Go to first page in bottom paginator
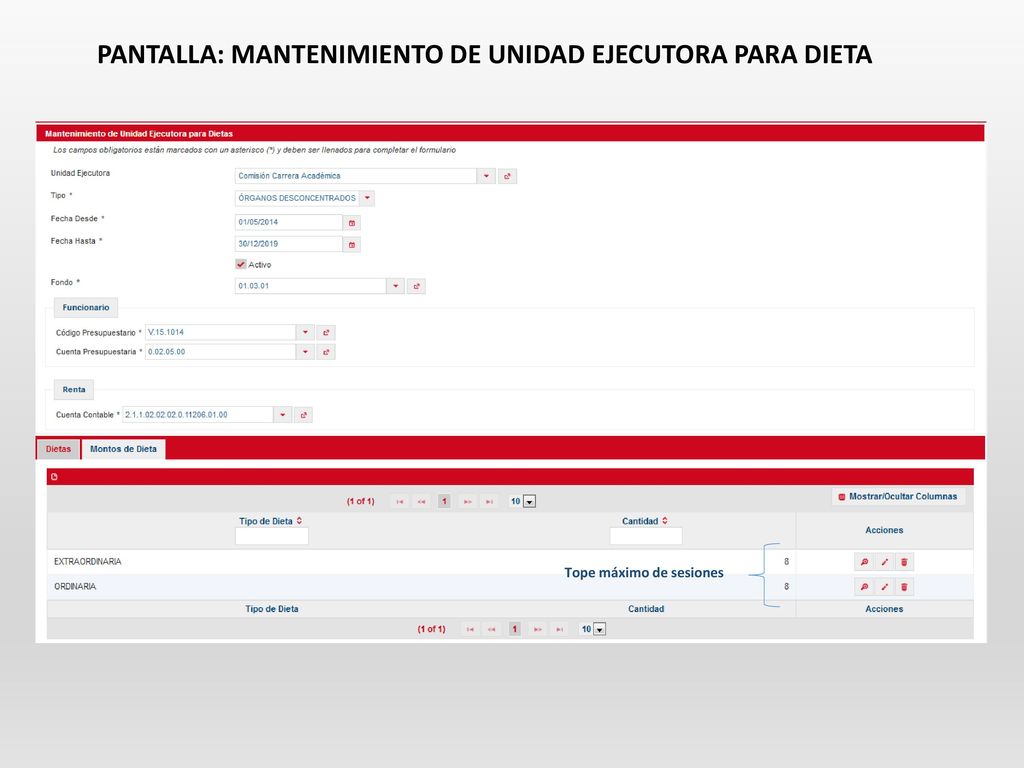 [470, 629]
